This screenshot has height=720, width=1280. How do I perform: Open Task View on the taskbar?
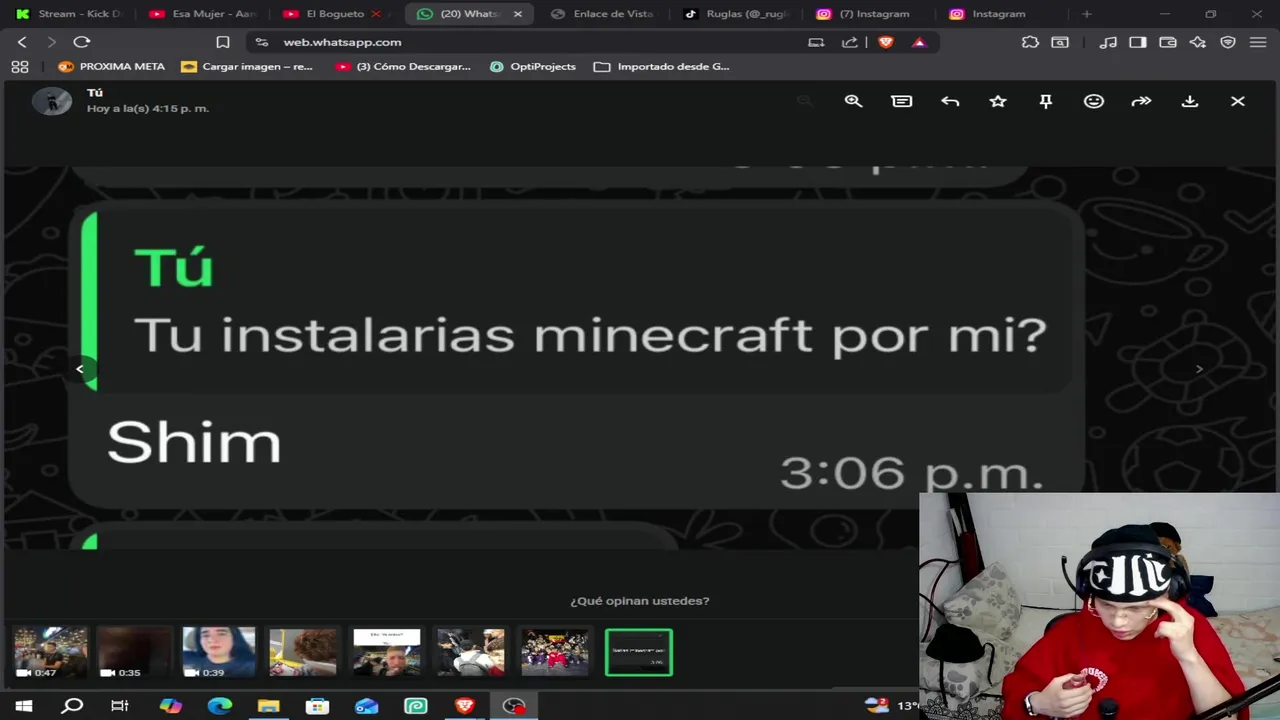[x=120, y=706]
